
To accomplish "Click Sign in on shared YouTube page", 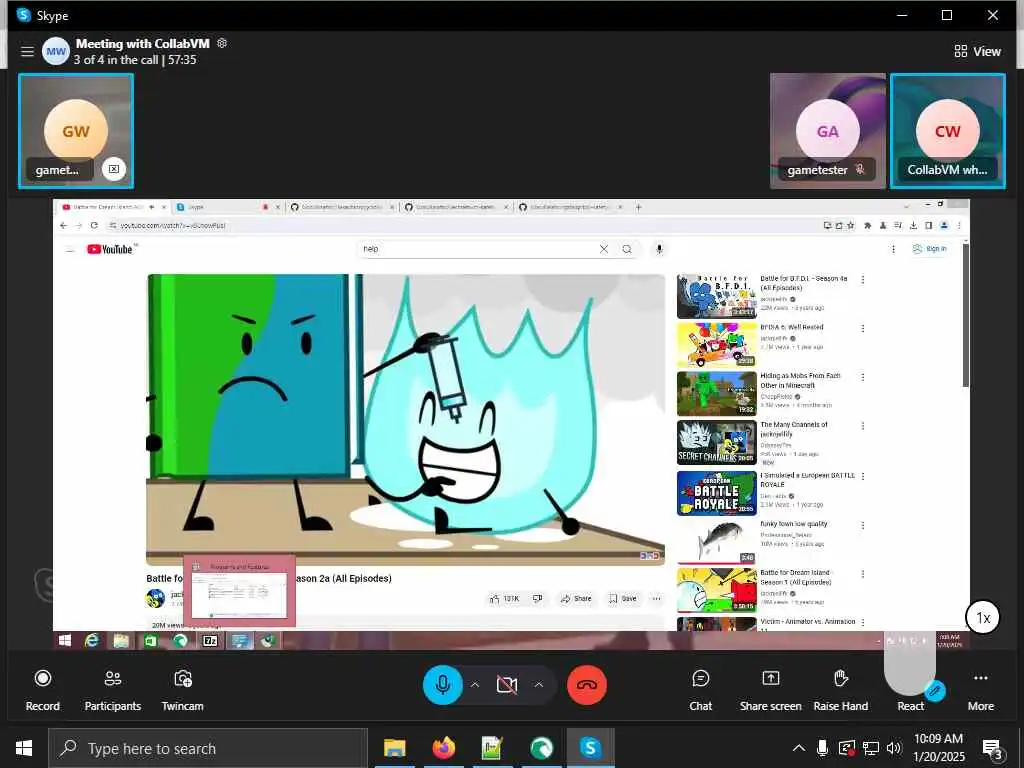I will pos(929,249).
